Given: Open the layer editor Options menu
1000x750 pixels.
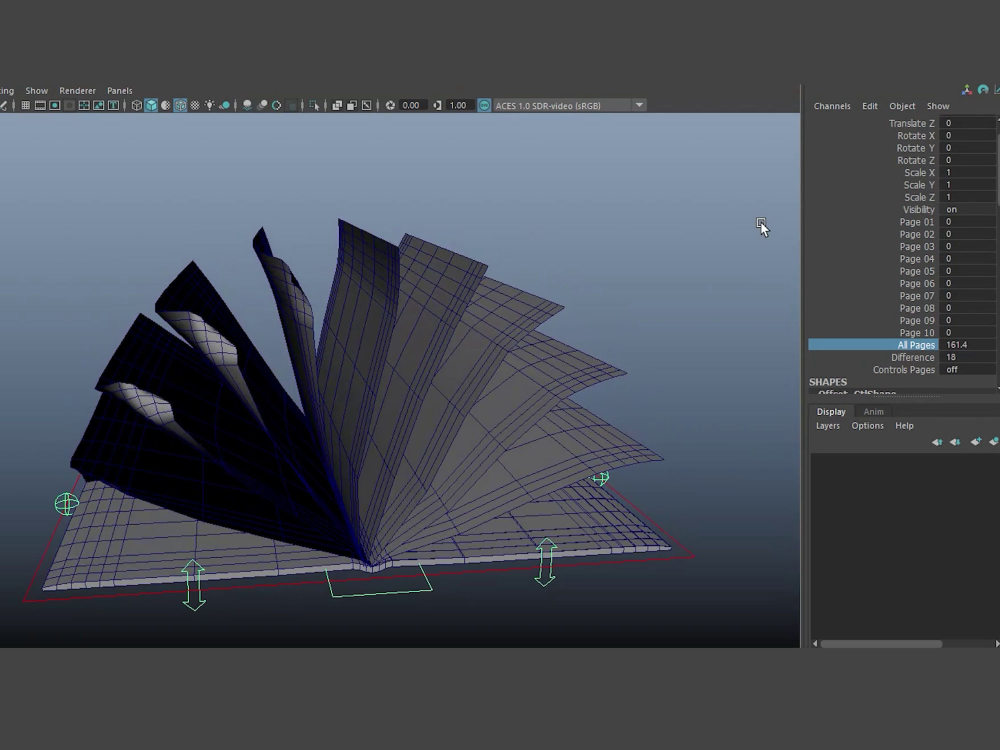Looking at the screenshot, I should [867, 425].
